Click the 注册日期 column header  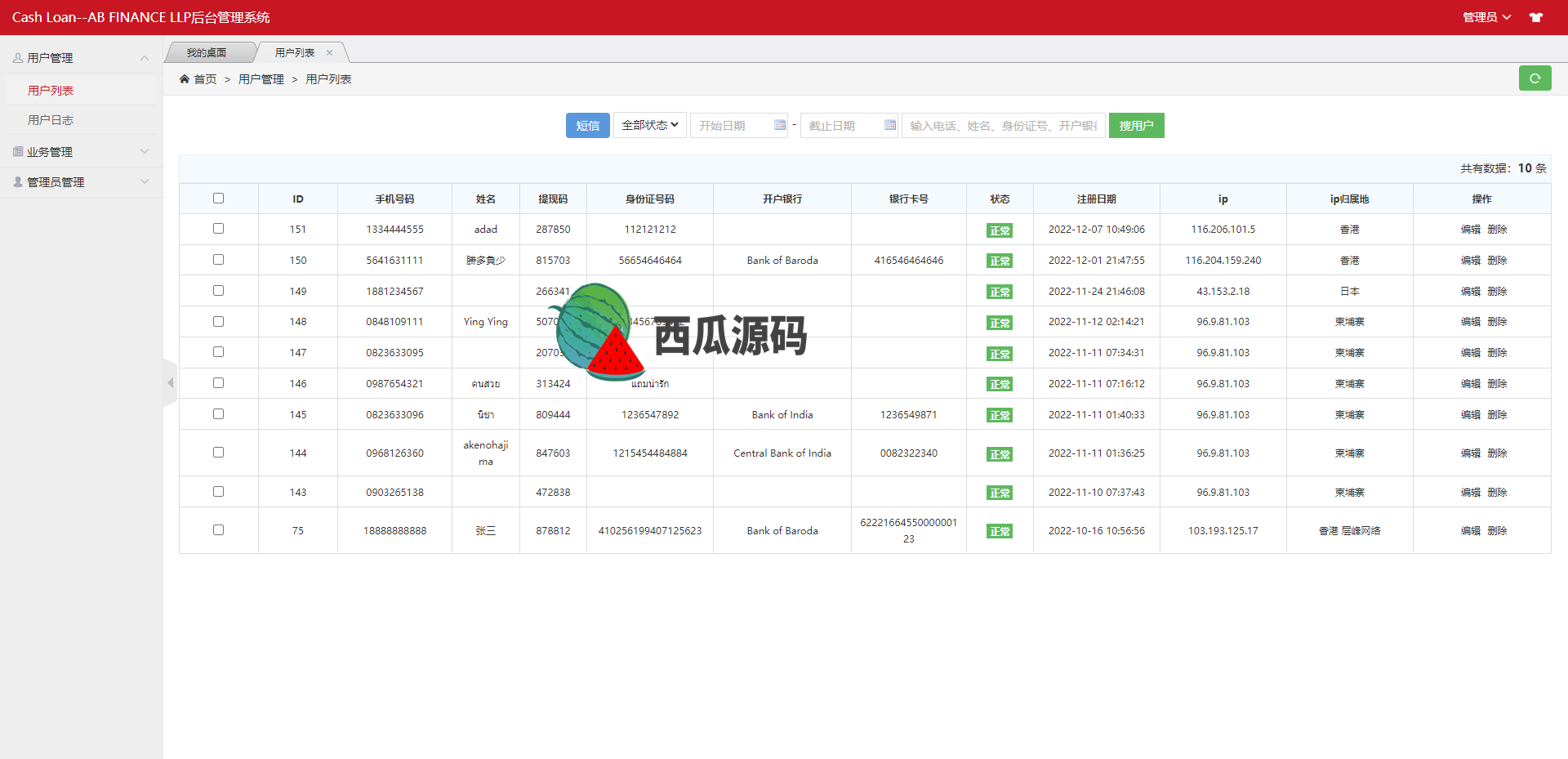(x=1096, y=199)
